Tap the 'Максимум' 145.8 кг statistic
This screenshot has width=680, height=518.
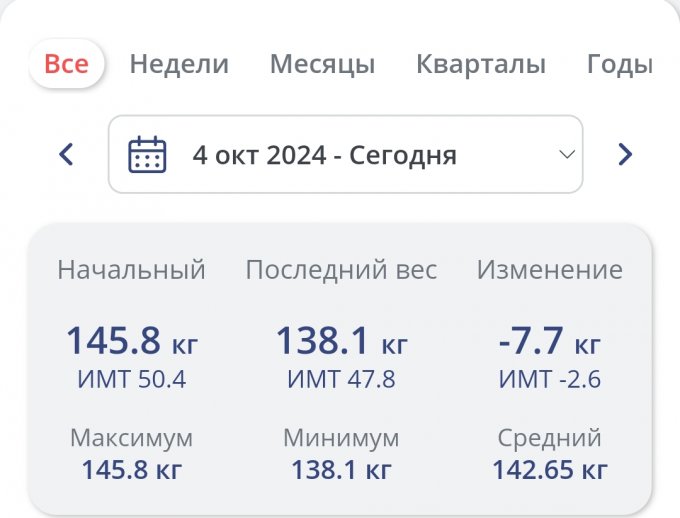[x=131, y=469]
